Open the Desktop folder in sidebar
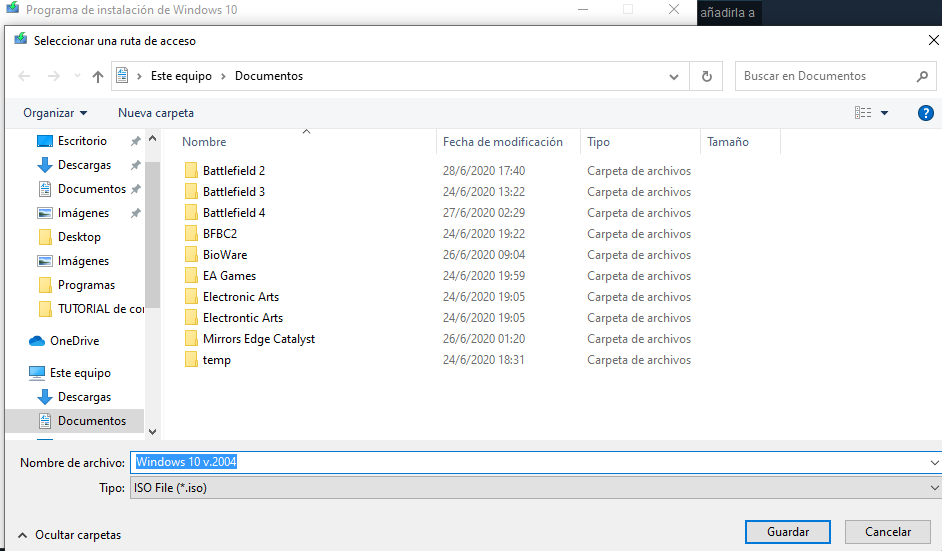This screenshot has width=942, height=551. coord(79,237)
